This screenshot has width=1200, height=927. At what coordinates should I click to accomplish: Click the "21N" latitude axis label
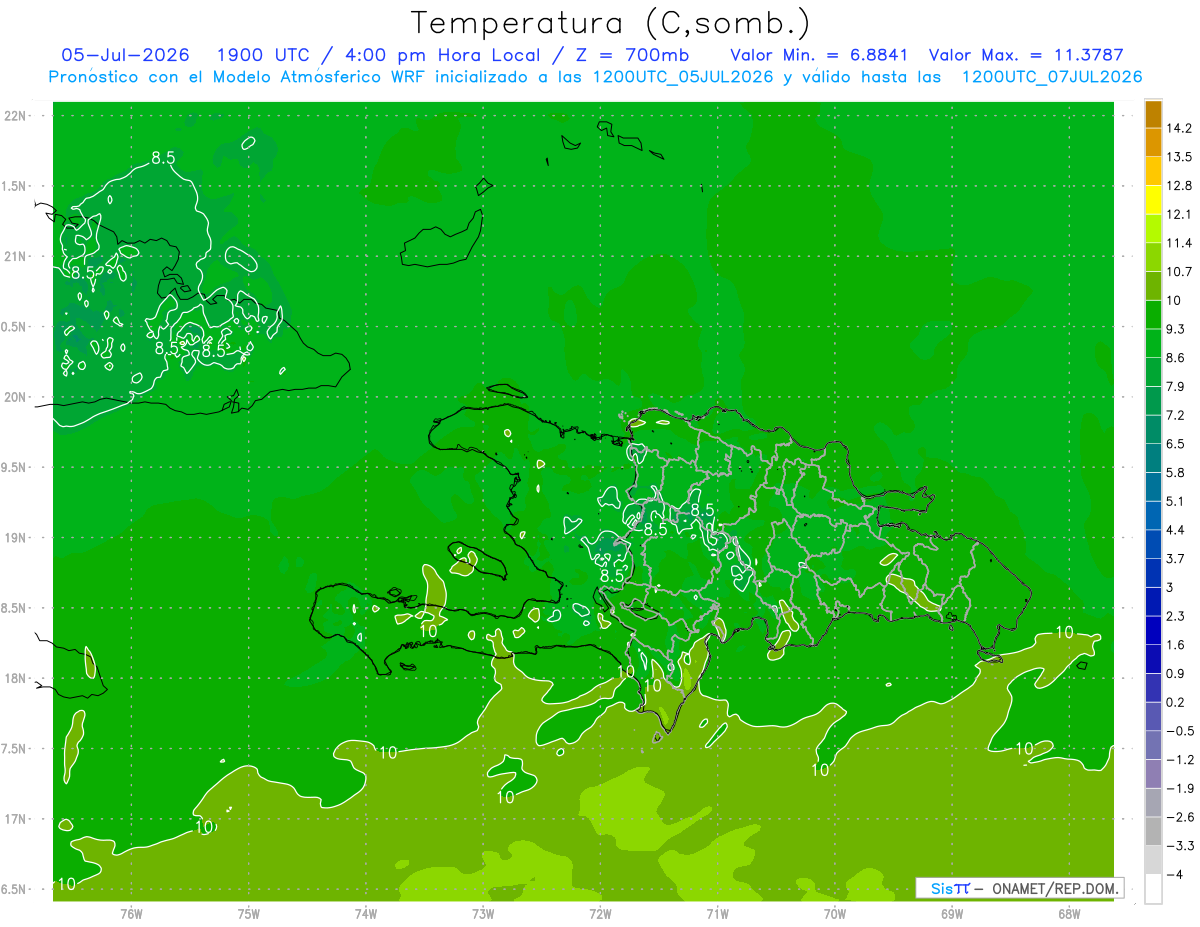pyautogui.click(x=15, y=257)
